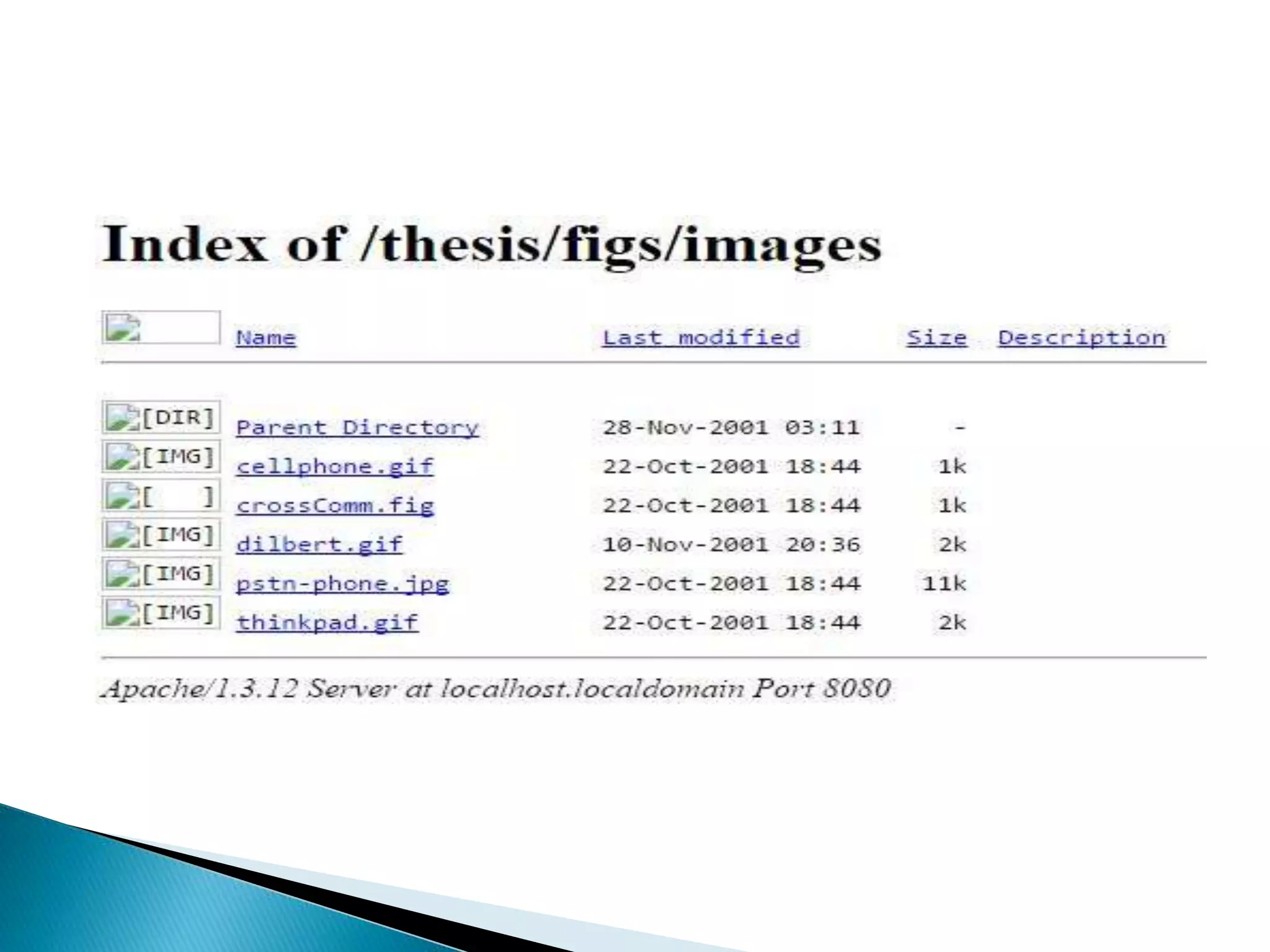The image size is (1270, 952).
Task: Click the [DIR] icon for Parent Directory
Action: (161, 418)
